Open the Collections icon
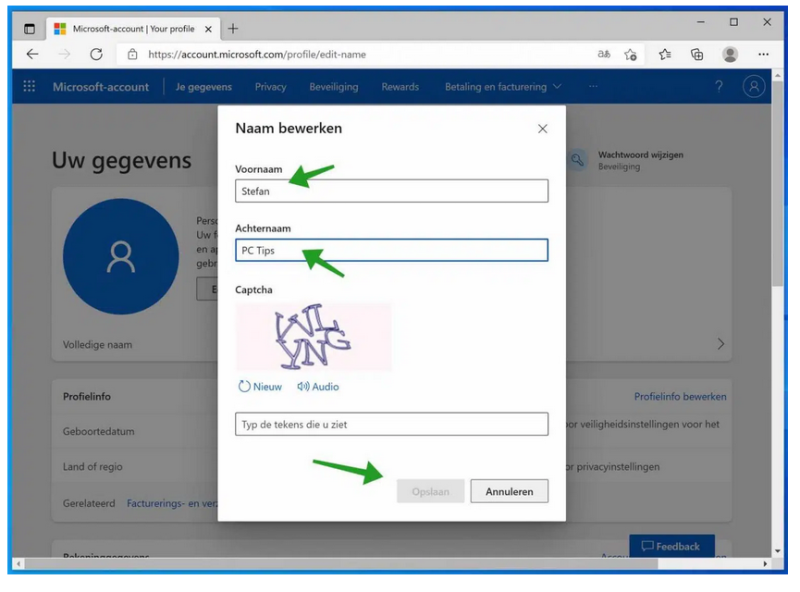The height and width of the screenshot is (592, 800). (x=697, y=54)
